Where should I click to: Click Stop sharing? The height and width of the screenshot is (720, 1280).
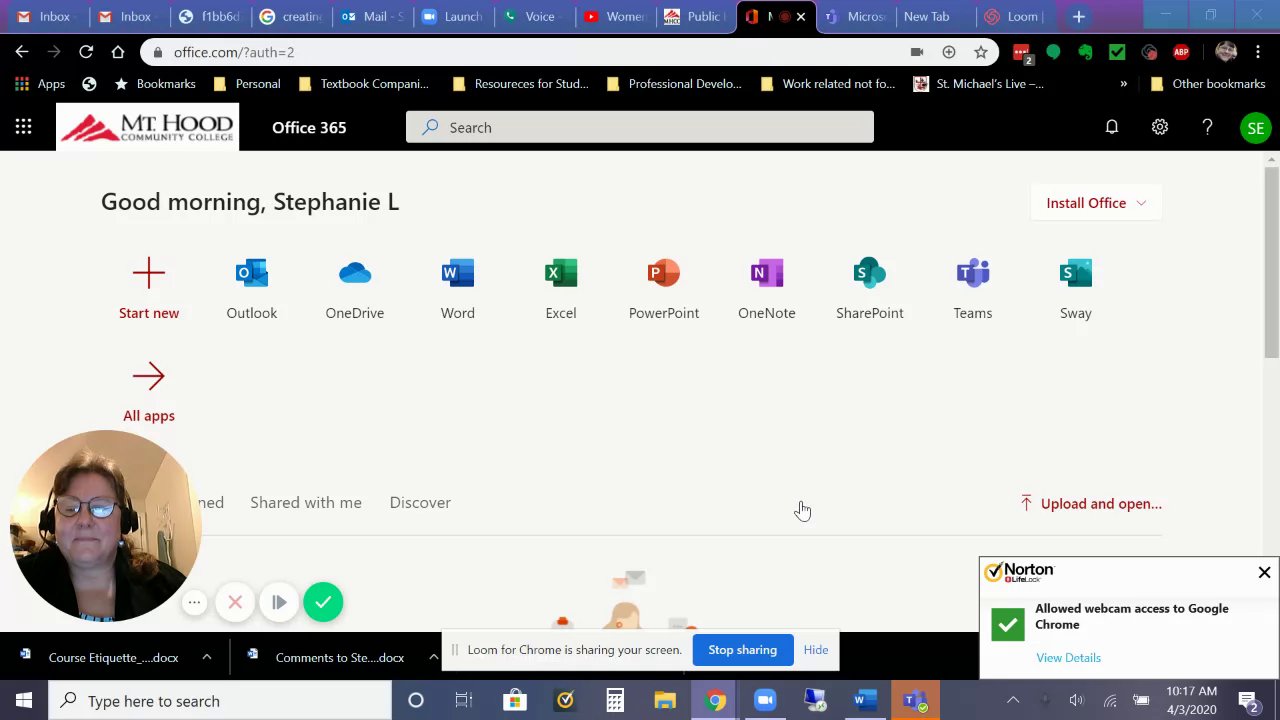[743, 650]
